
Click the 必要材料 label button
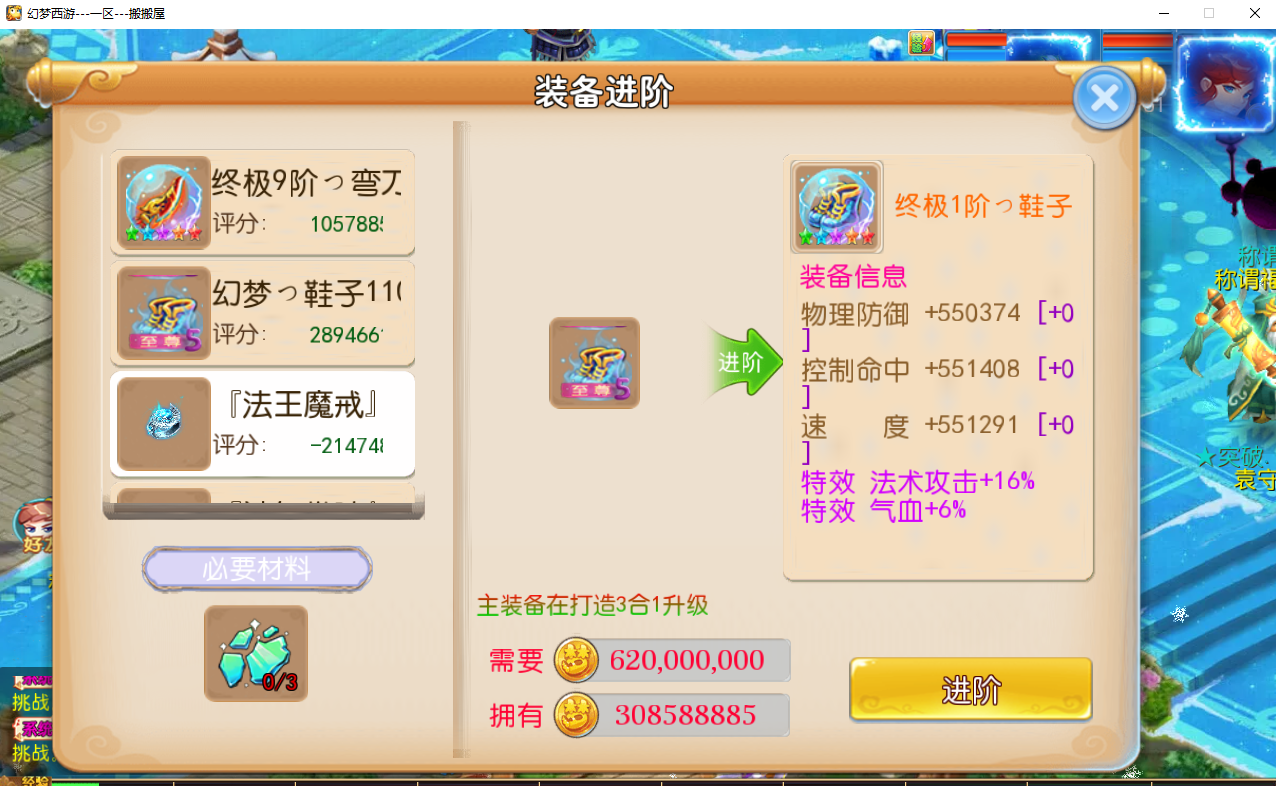point(257,569)
